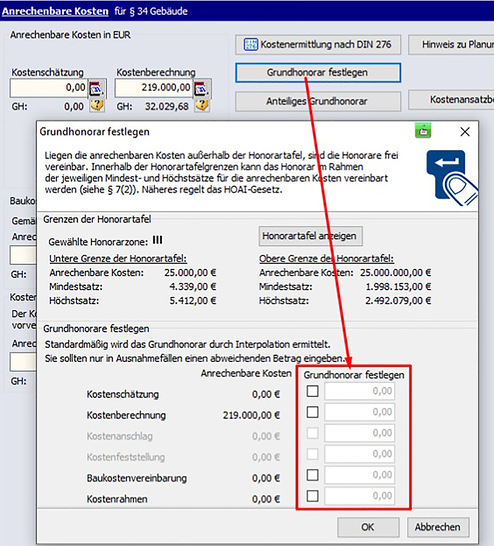
Task: Confirm dialog with OK
Action: point(368,527)
